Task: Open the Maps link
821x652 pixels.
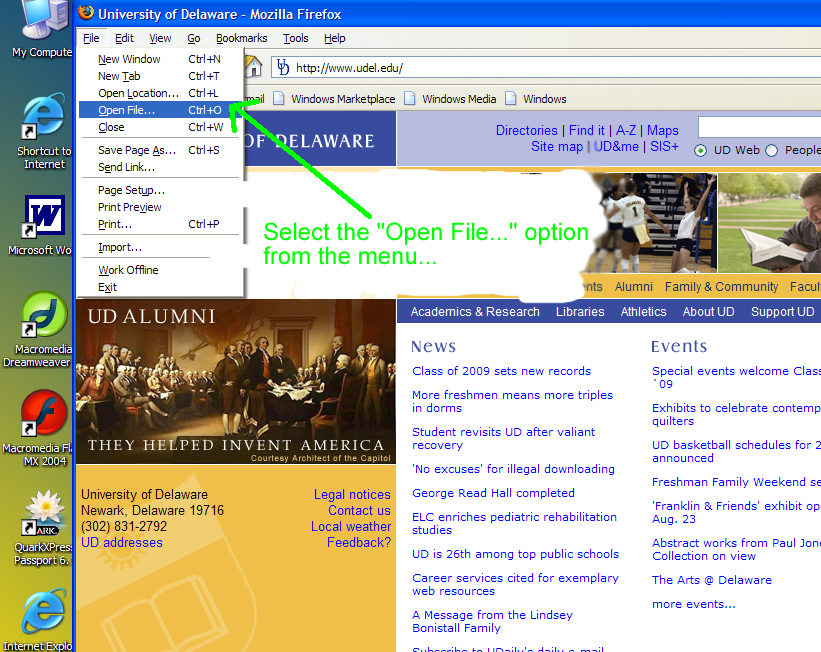Action: 662,130
